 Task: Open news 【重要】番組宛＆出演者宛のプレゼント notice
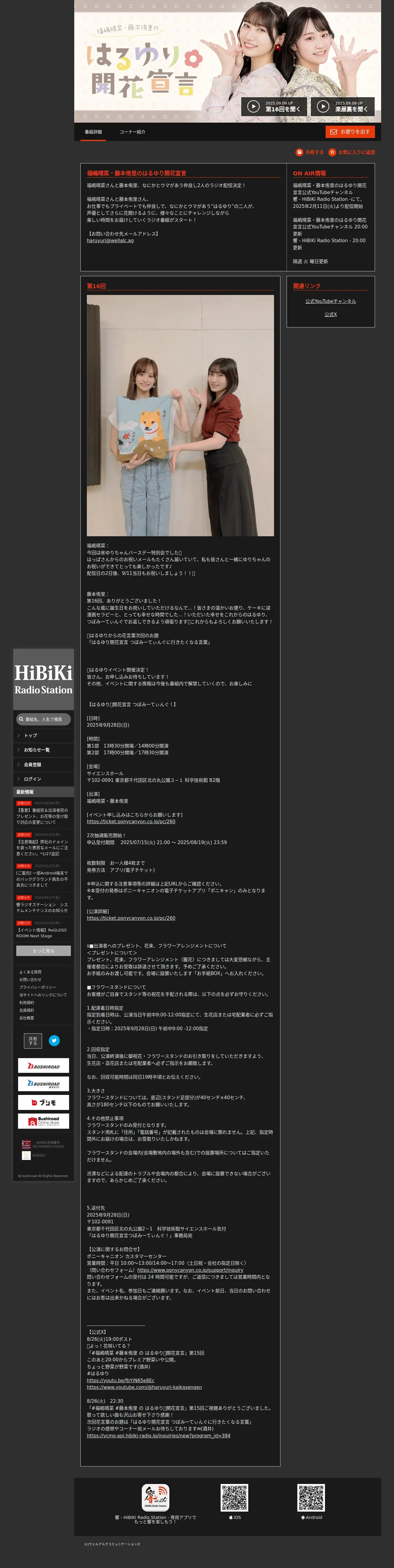[x=43, y=816]
